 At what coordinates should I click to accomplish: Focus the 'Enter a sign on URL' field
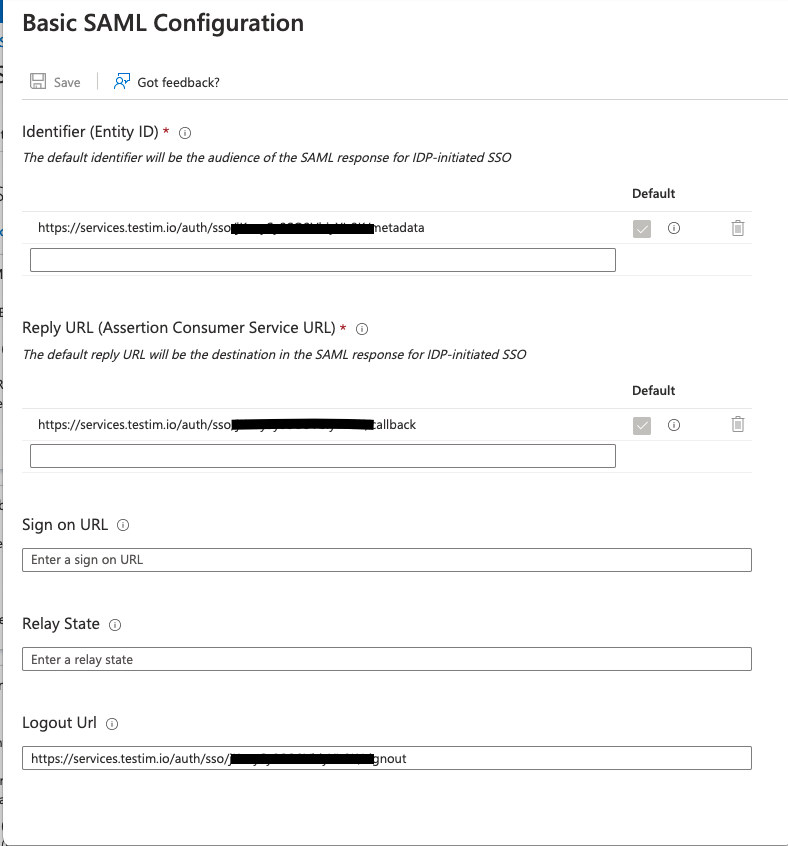[x=386, y=560]
